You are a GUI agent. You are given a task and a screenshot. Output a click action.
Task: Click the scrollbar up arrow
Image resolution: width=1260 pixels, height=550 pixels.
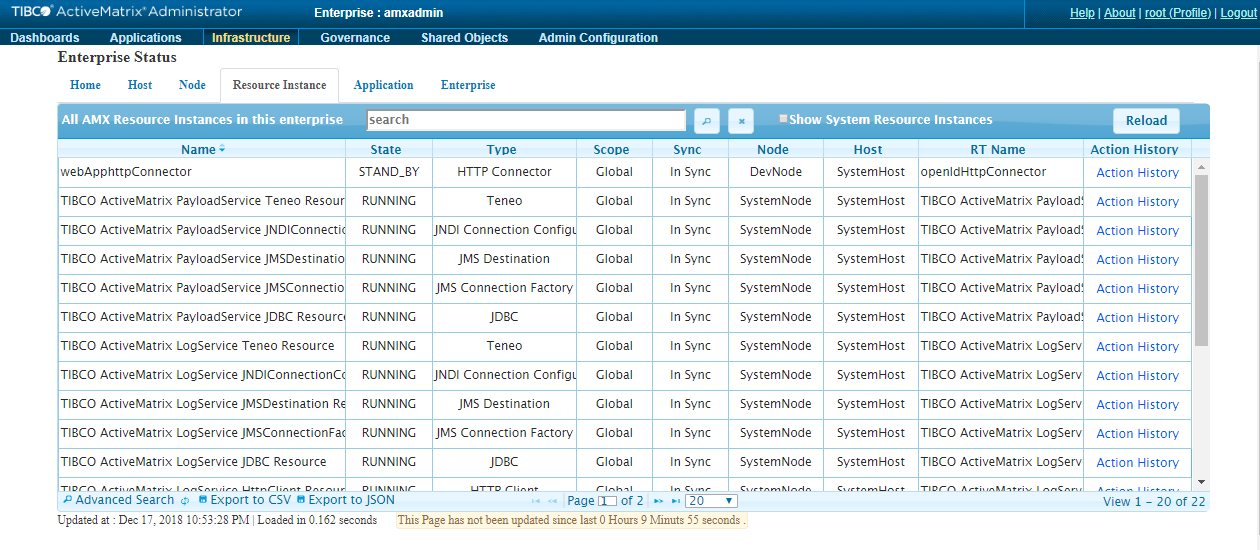tap(1201, 166)
